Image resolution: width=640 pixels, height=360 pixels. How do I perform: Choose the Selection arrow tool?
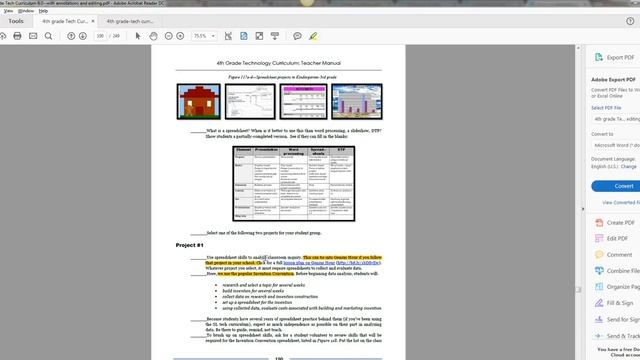[x=138, y=36]
